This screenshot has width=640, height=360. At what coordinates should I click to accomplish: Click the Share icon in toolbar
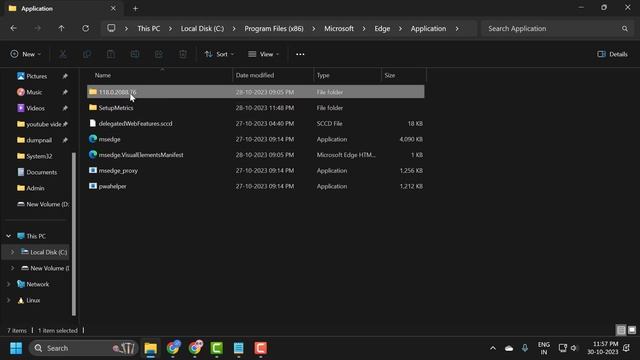(x=159, y=54)
